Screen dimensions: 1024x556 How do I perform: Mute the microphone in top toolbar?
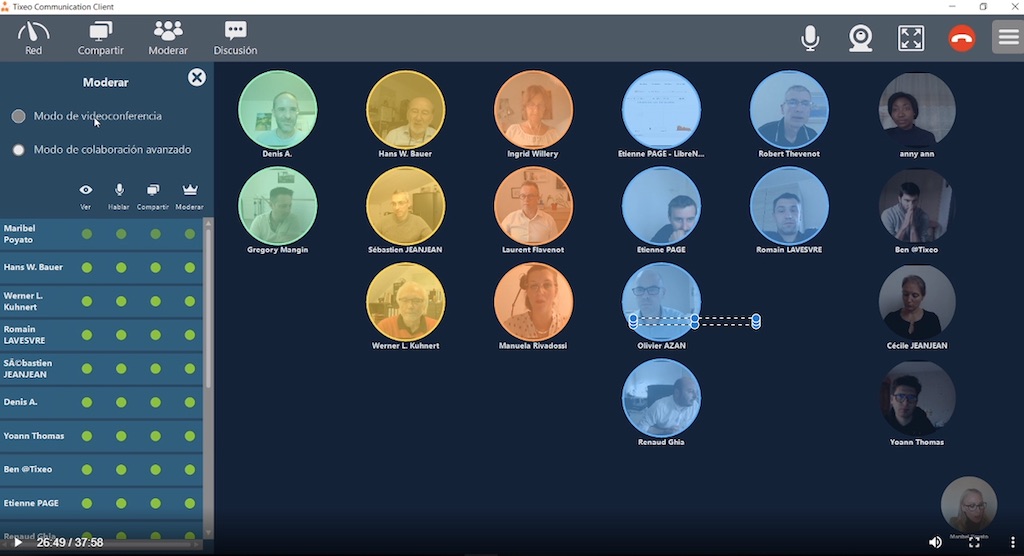coord(810,38)
